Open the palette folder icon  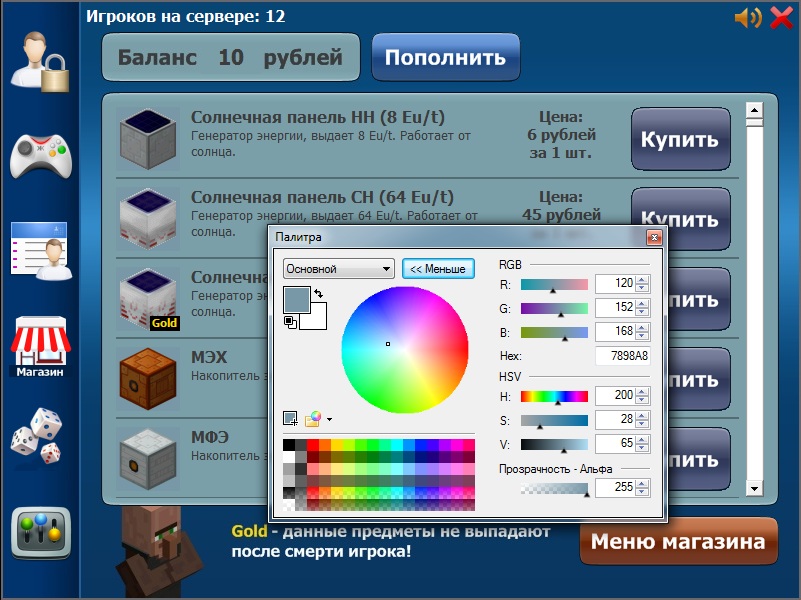pos(313,419)
